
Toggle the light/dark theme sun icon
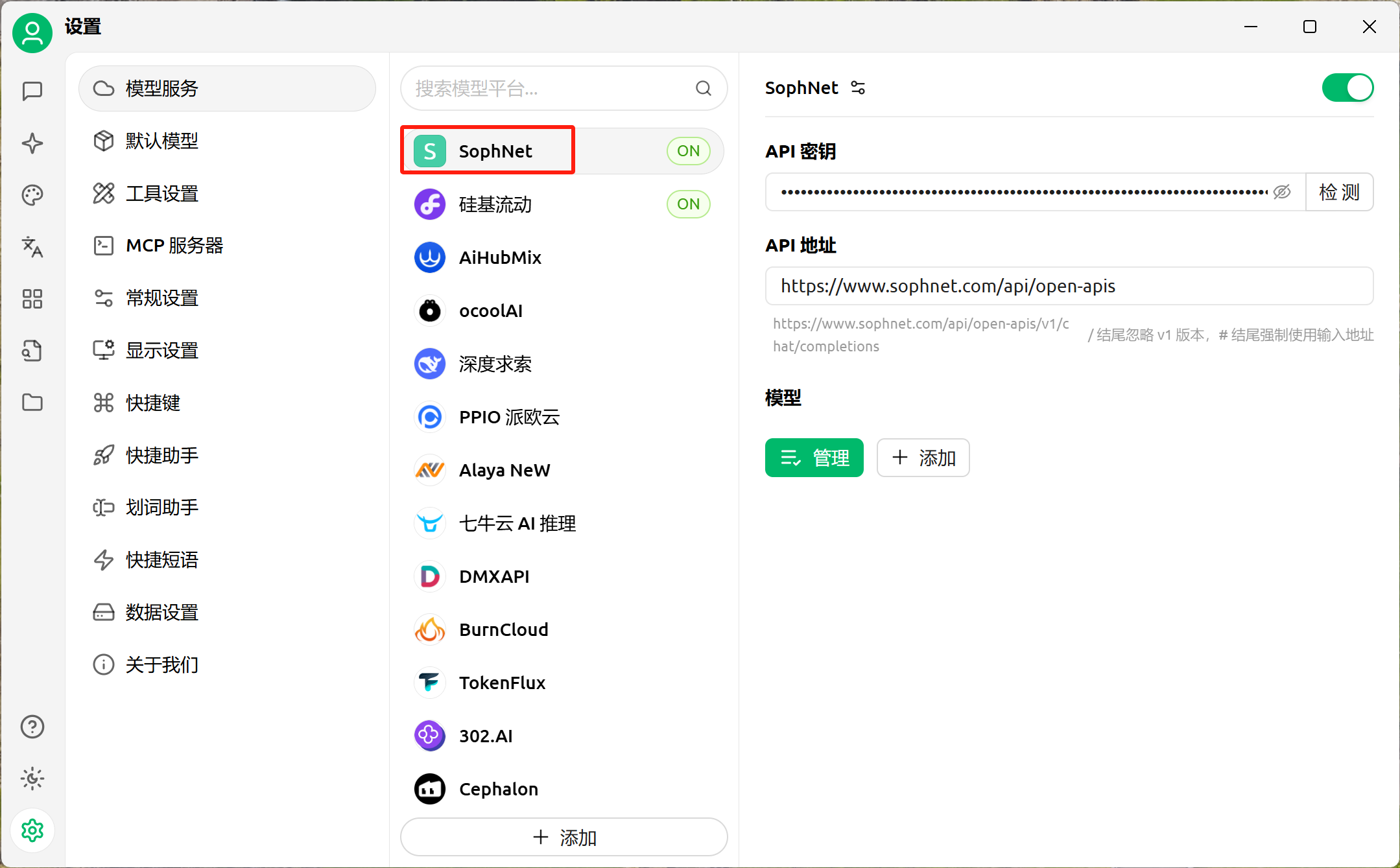tap(32, 779)
